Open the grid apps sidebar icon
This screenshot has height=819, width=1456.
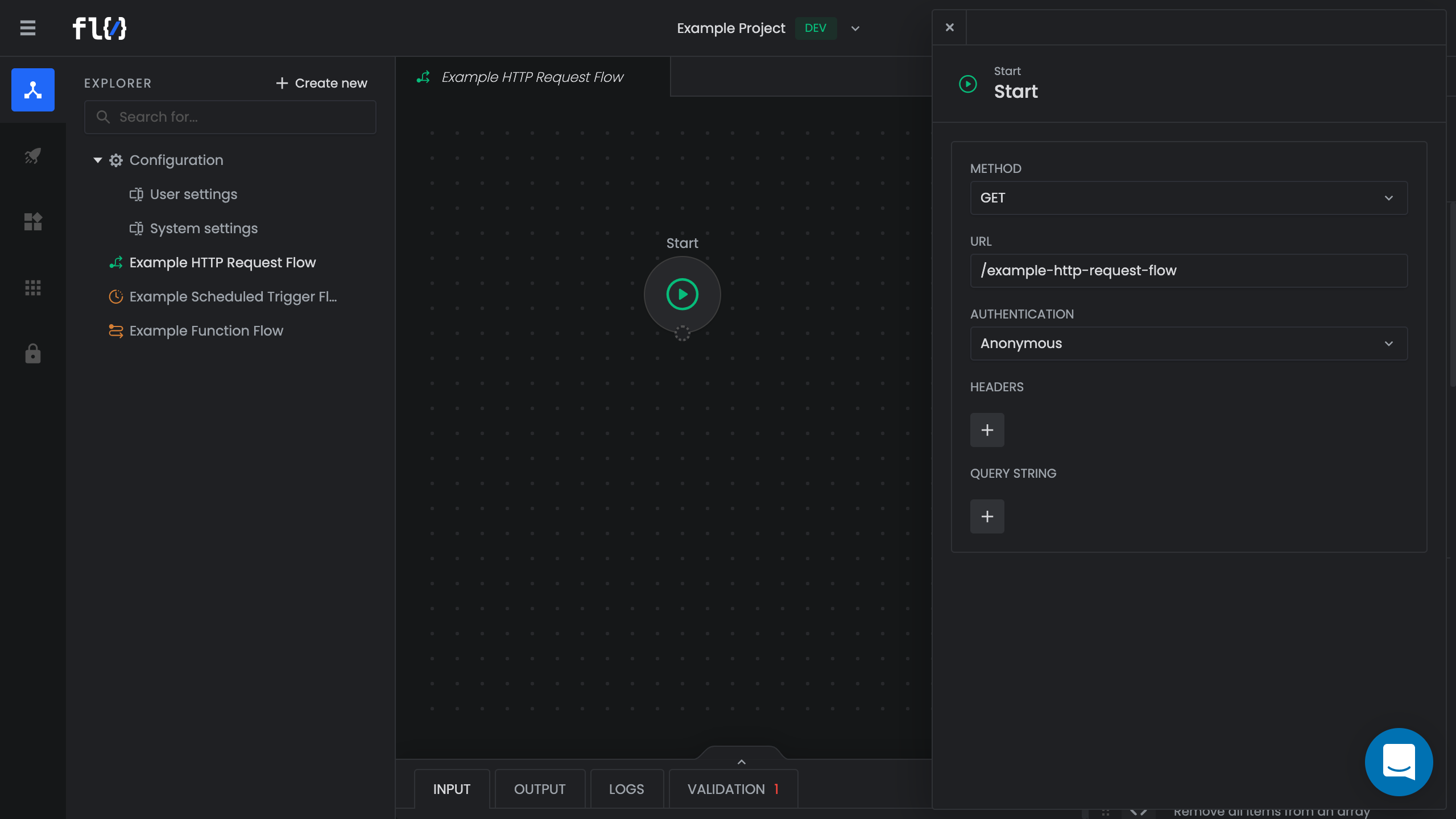pyautogui.click(x=33, y=288)
